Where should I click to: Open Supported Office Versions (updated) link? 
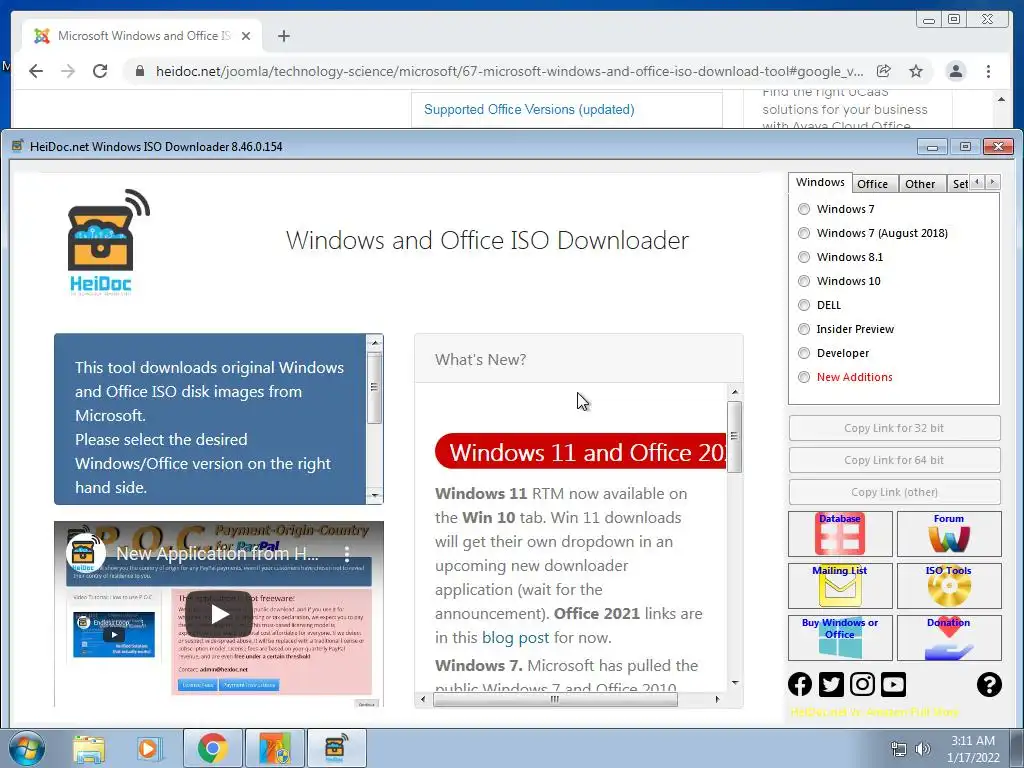tap(529, 109)
